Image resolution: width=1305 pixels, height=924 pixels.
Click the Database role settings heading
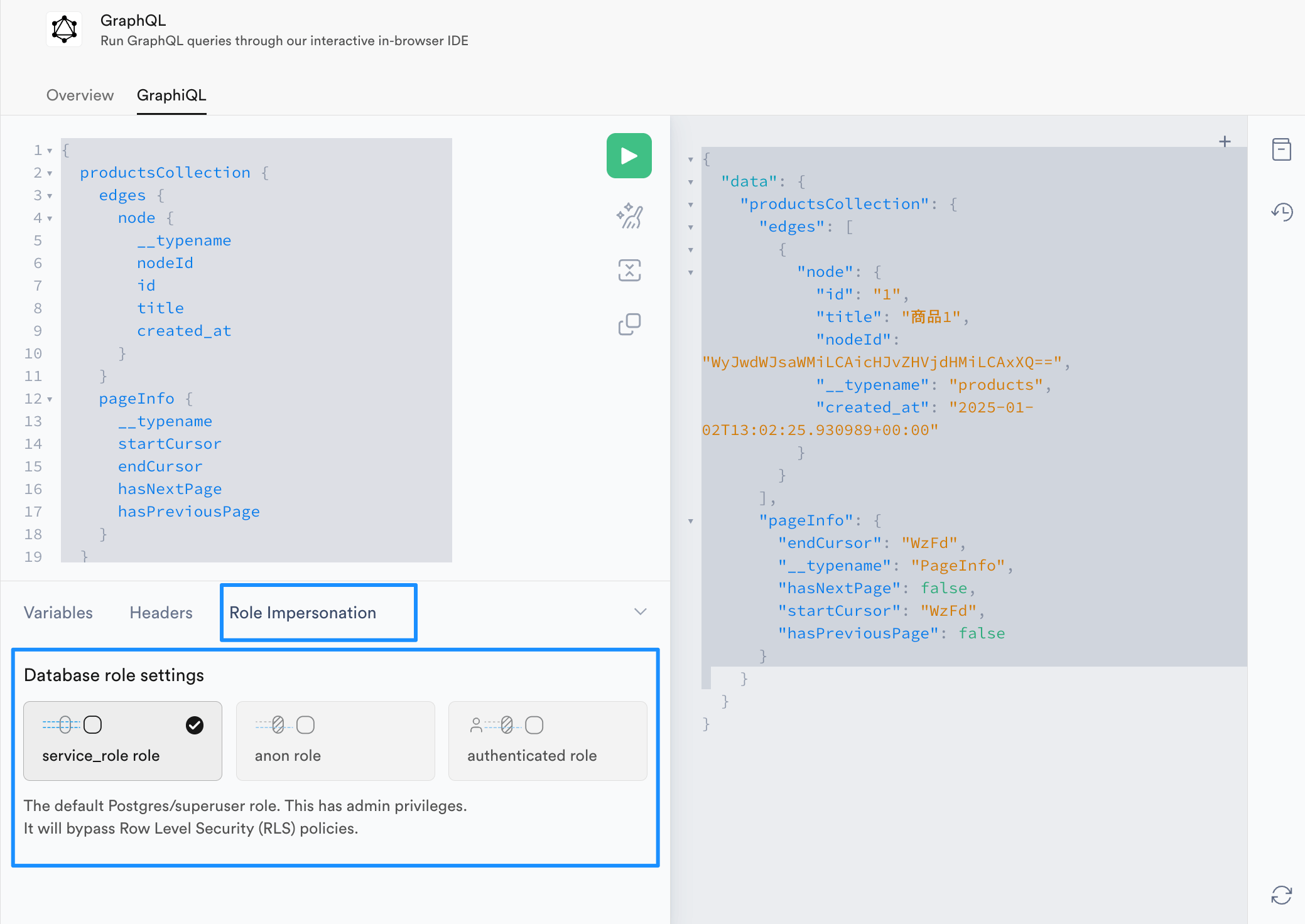pos(114,675)
